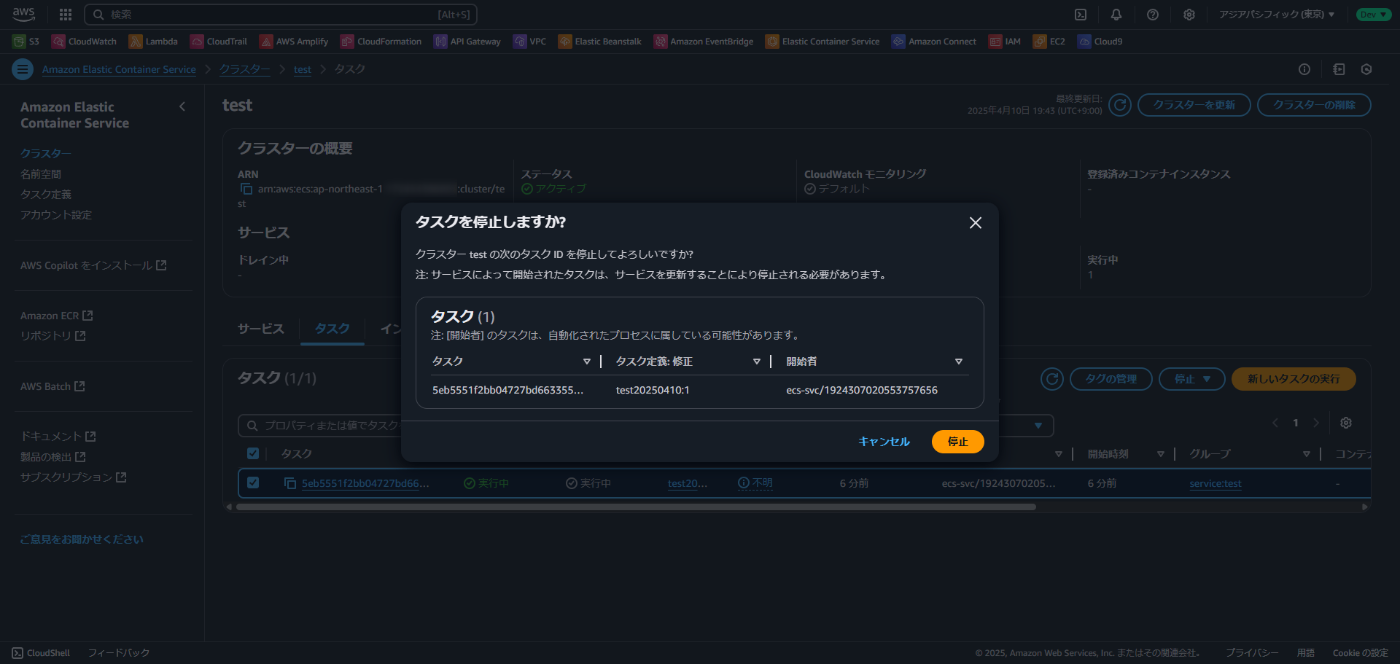
Task: Open Amazon Connect shortcut
Action: [x=935, y=41]
